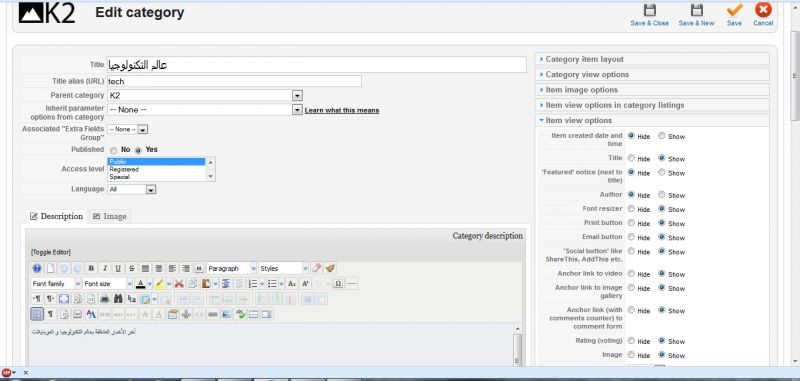
Task: Apply right alignment in editor
Action: point(186,268)
